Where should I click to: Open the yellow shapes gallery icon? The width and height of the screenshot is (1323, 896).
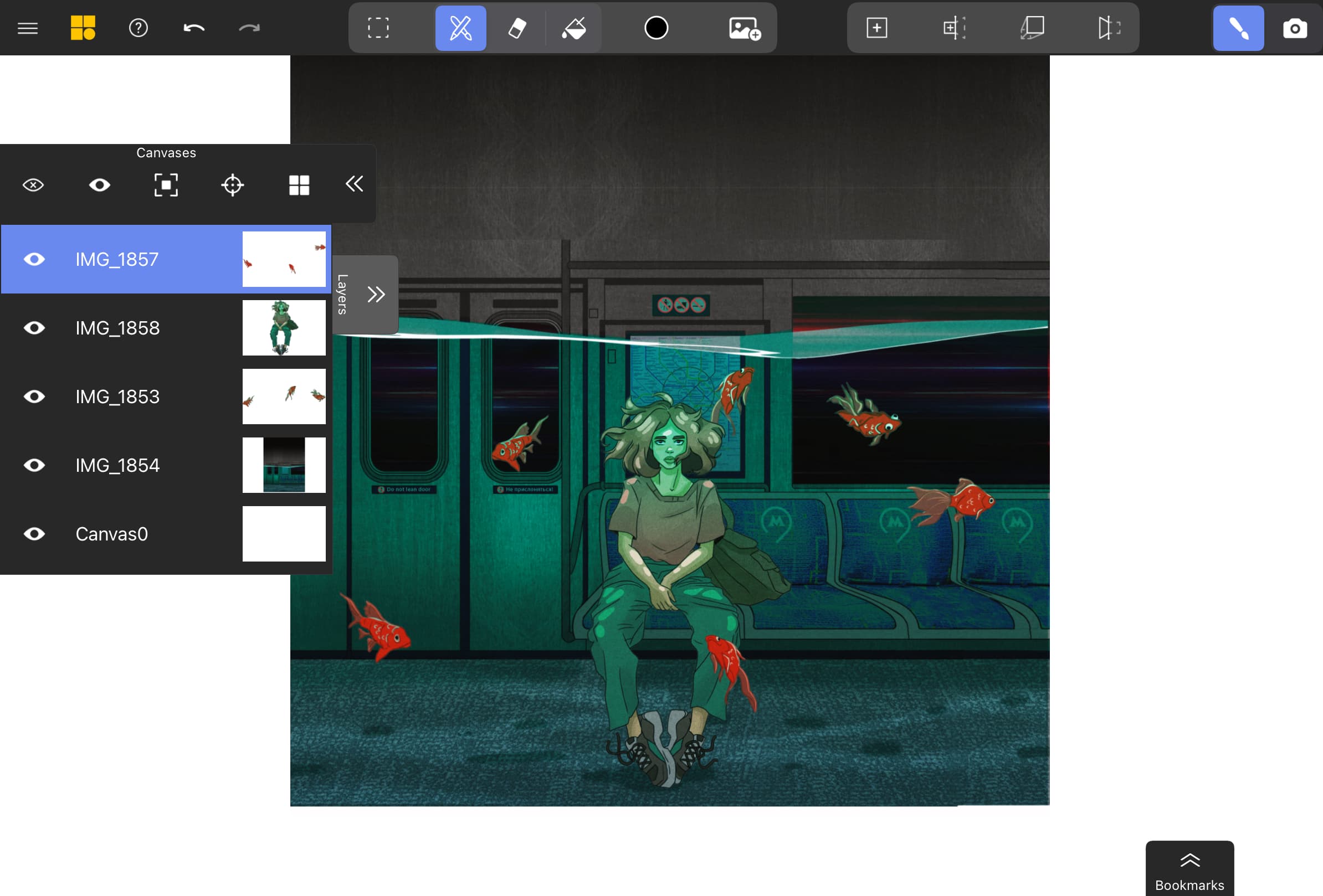click(x=83, y=28)
